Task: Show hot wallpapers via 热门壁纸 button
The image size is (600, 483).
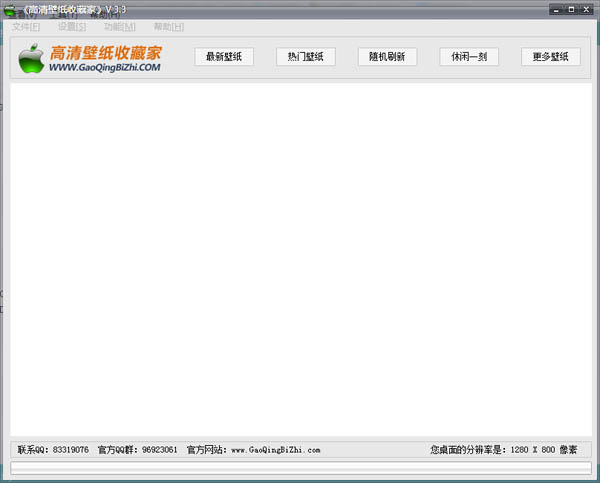Action: pyautogui.click(x=306, y=57)
